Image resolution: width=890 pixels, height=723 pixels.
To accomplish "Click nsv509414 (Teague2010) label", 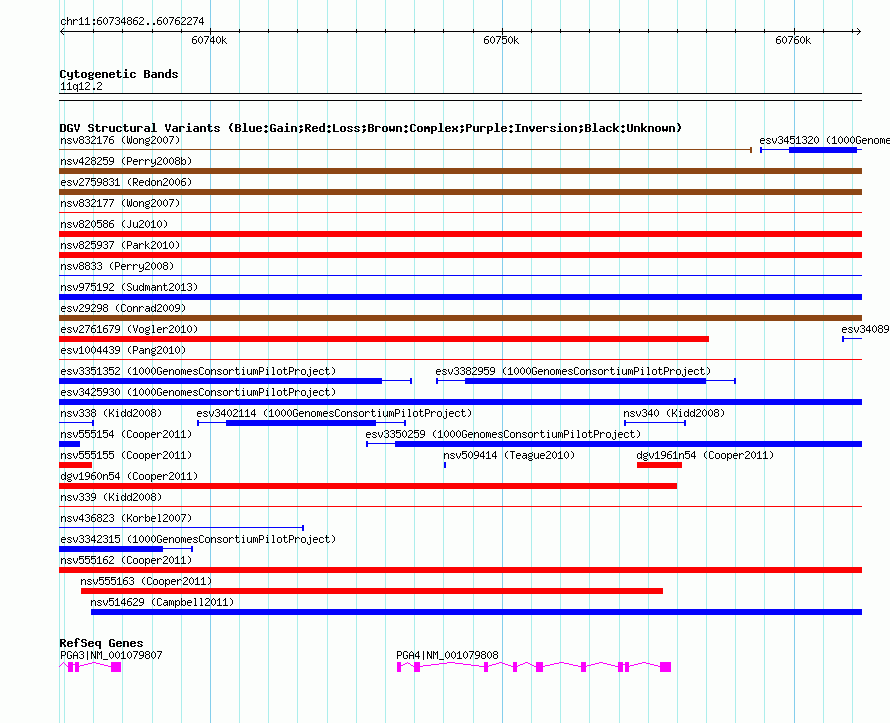I will pyautogui.click(x=509, y=455).
